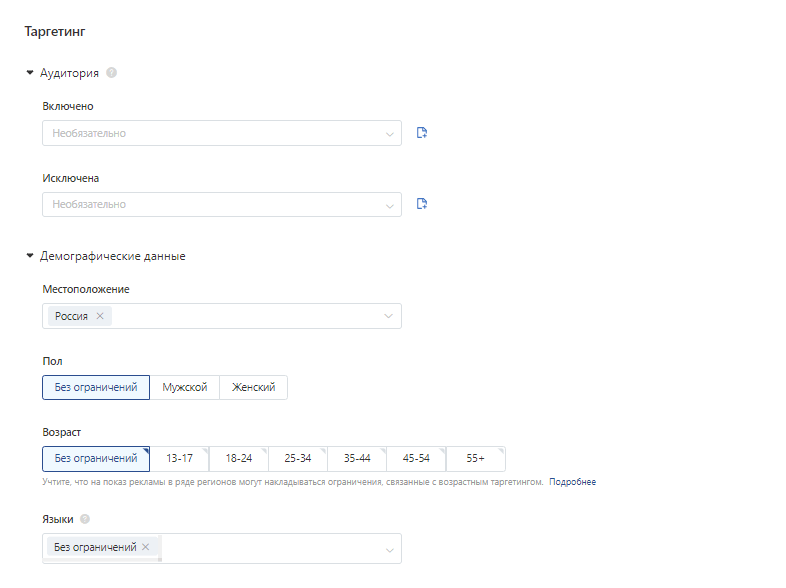Toggle the 18-24 age range
The height and width of the screenshot is (588, 786).
tap(239, 459)
